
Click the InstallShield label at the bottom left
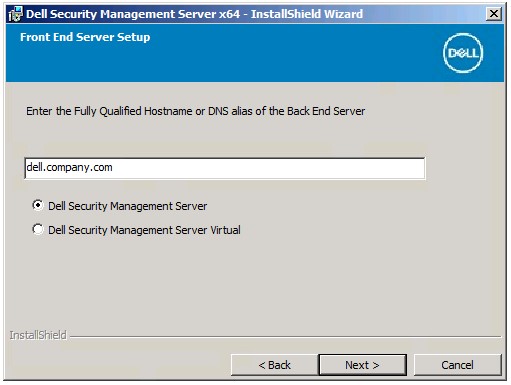(x=38, y=335)
